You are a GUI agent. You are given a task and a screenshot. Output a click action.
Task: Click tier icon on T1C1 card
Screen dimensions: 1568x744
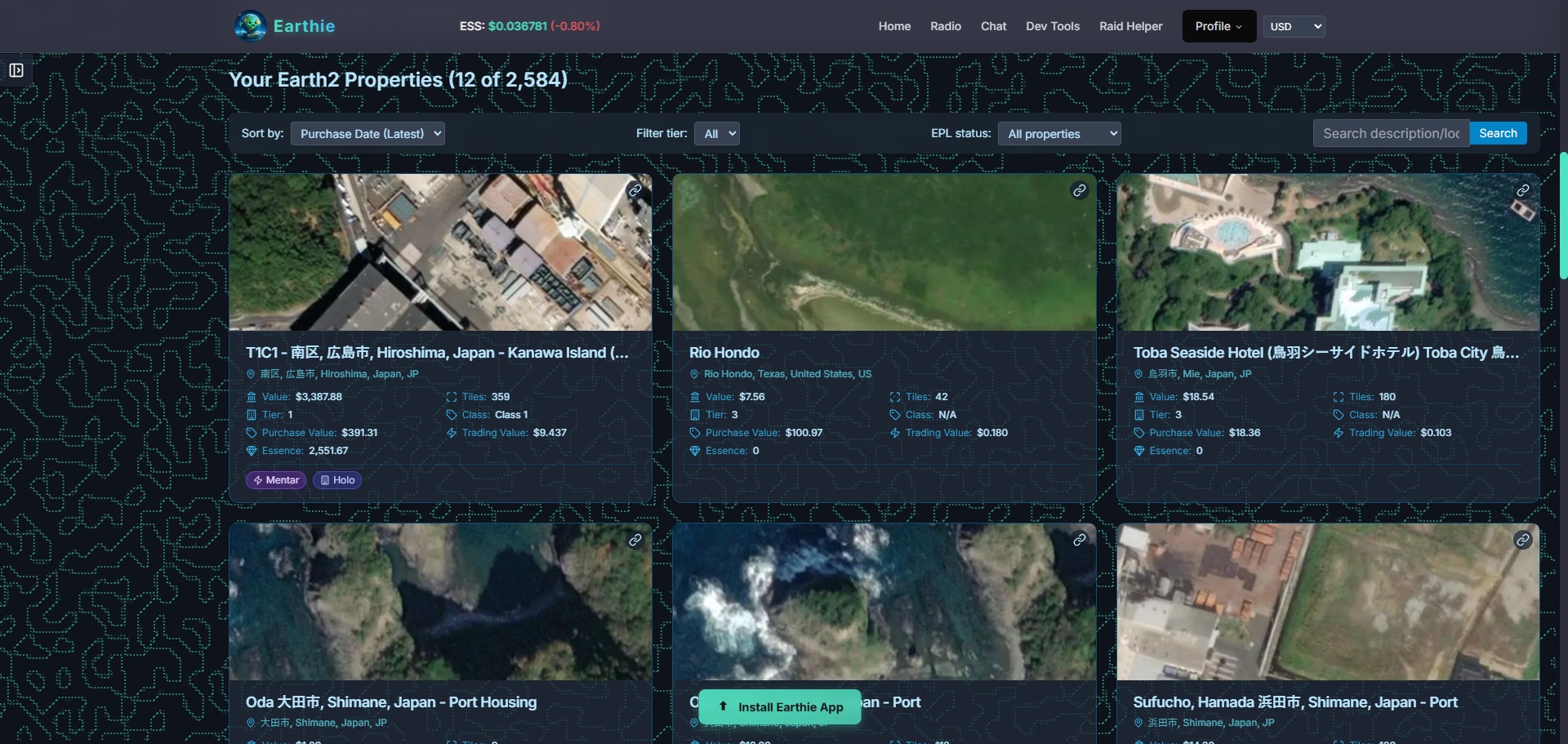pyautogui.click(x=252, y=415)
